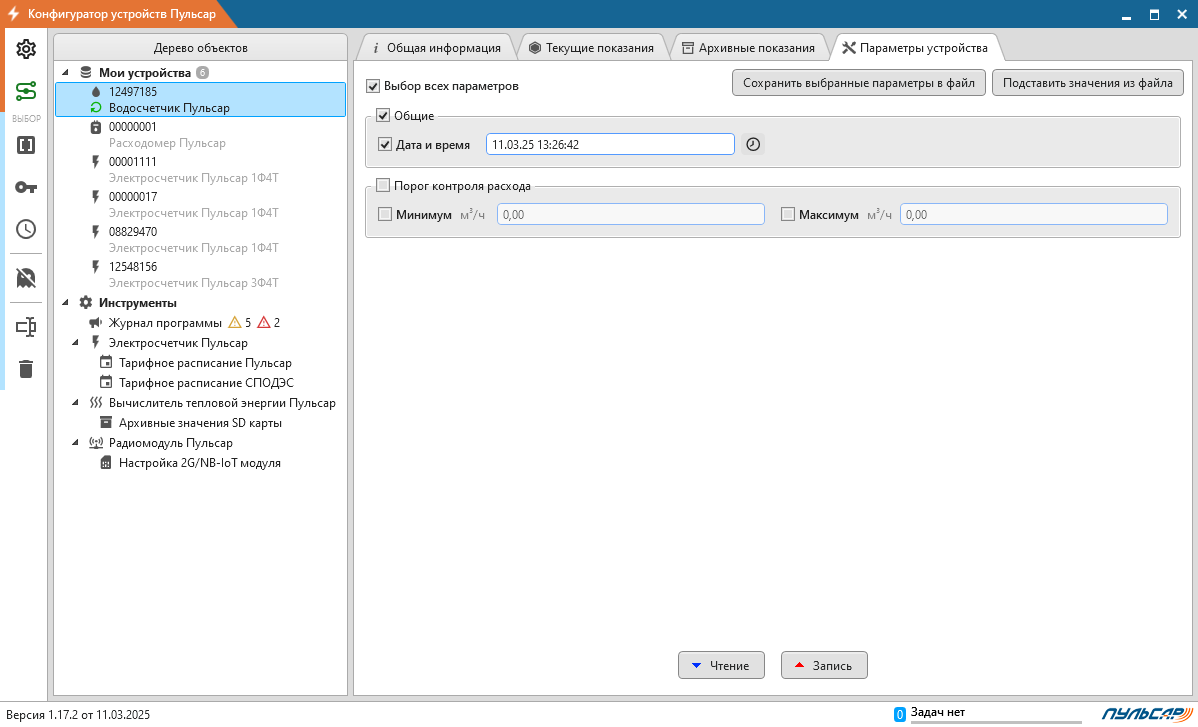Image resolution: width=1198 pixels, height=727 pixels.
Task: Click the calendar icon of Тарифное расписание Пульсар
Action: point(106,363)
